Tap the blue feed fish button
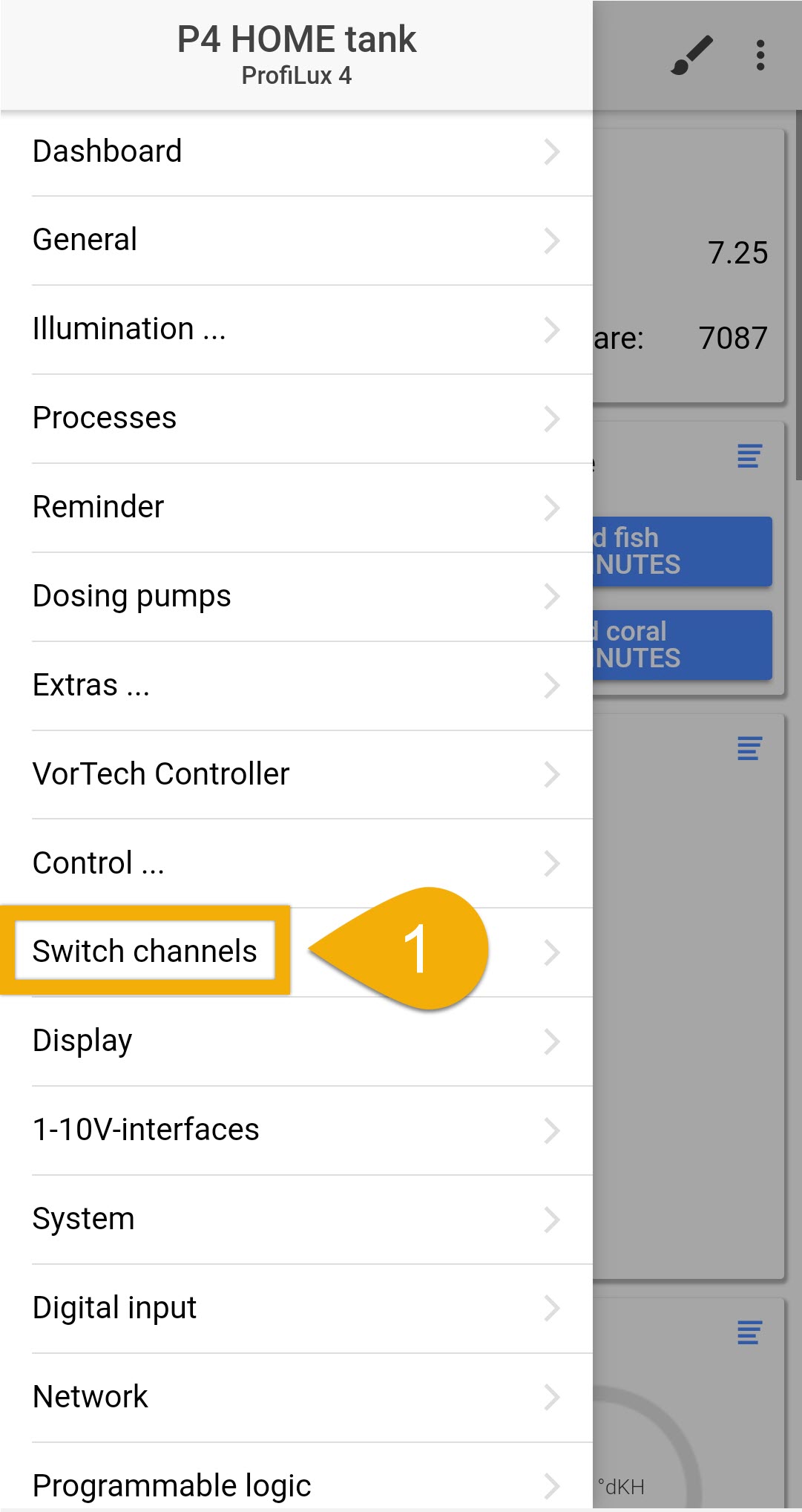 [x=682, y=552]
